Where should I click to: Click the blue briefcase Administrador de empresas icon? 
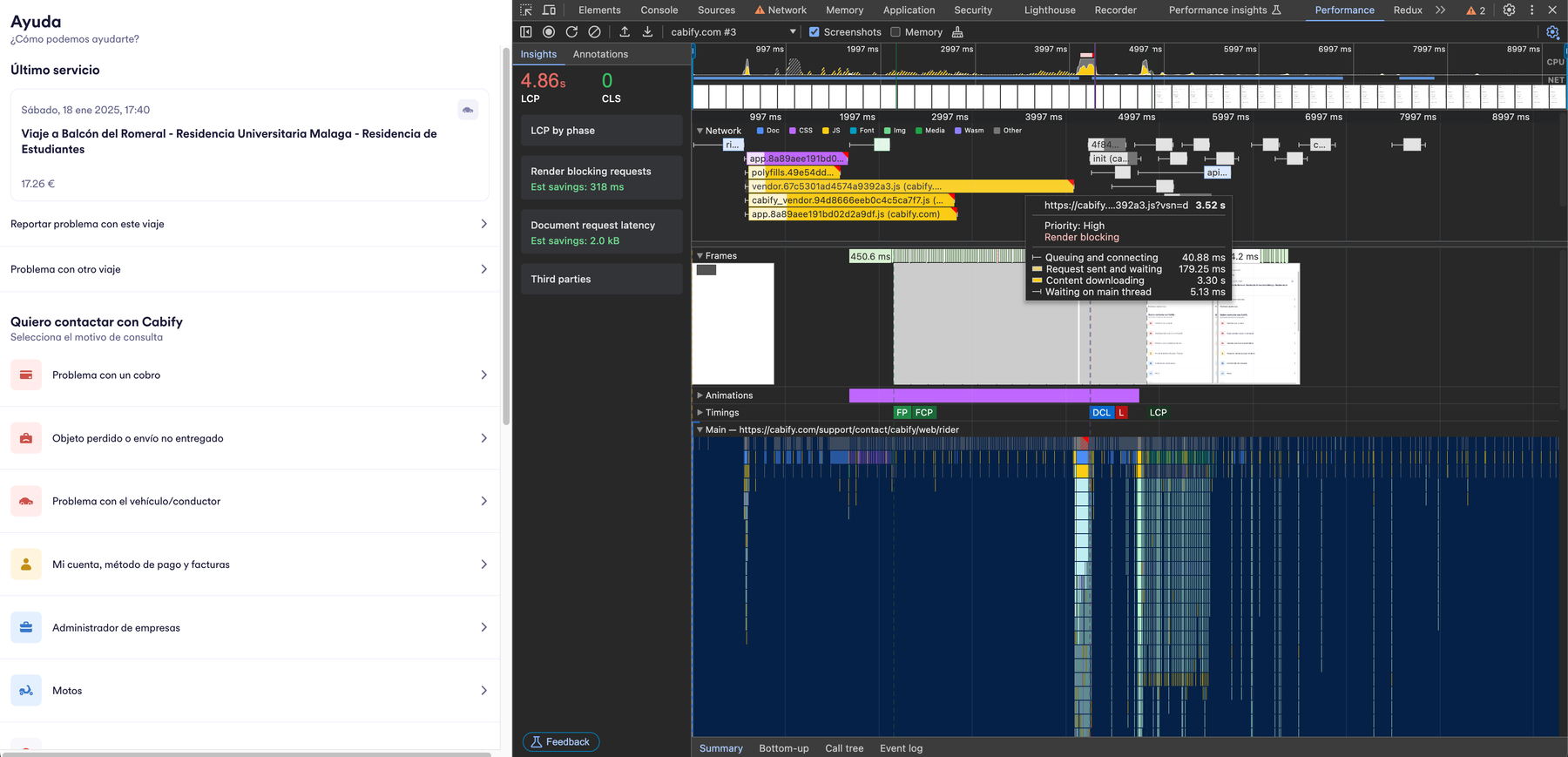(x=26, y=627)
